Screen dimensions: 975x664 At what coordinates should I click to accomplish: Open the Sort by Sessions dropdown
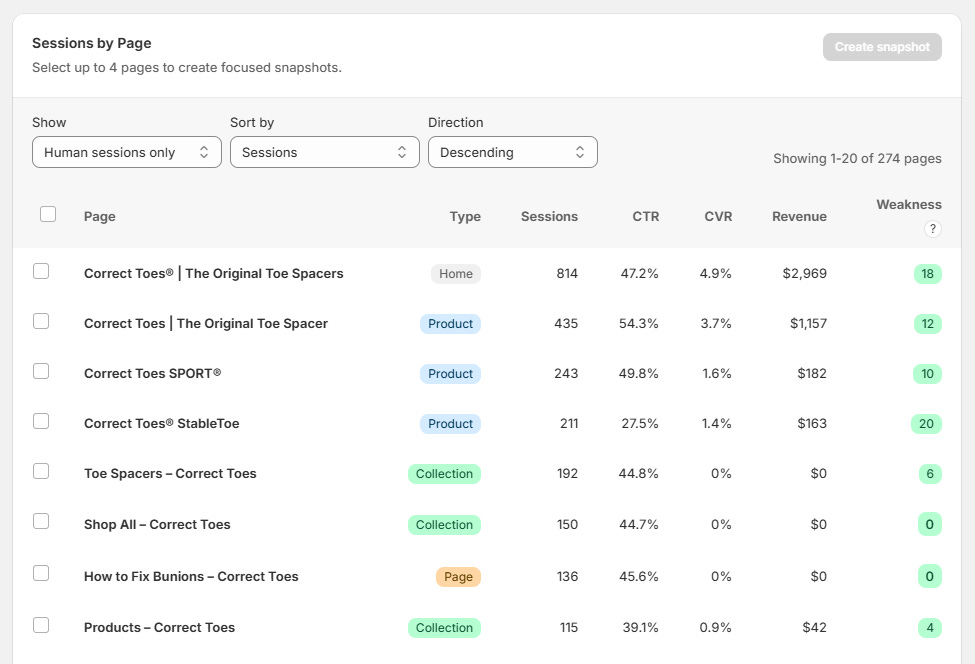(x=325, y=152)
